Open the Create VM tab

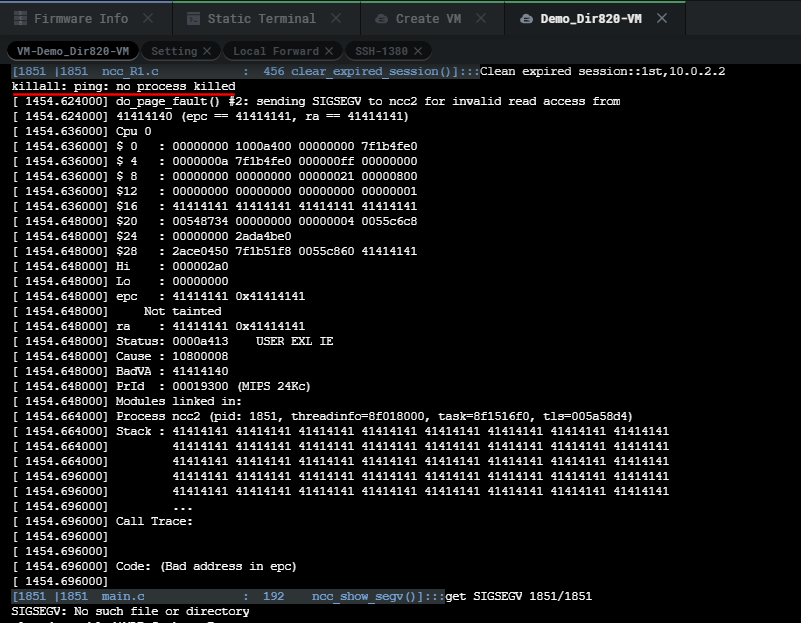pyautogui.click(x=432, y=19)
